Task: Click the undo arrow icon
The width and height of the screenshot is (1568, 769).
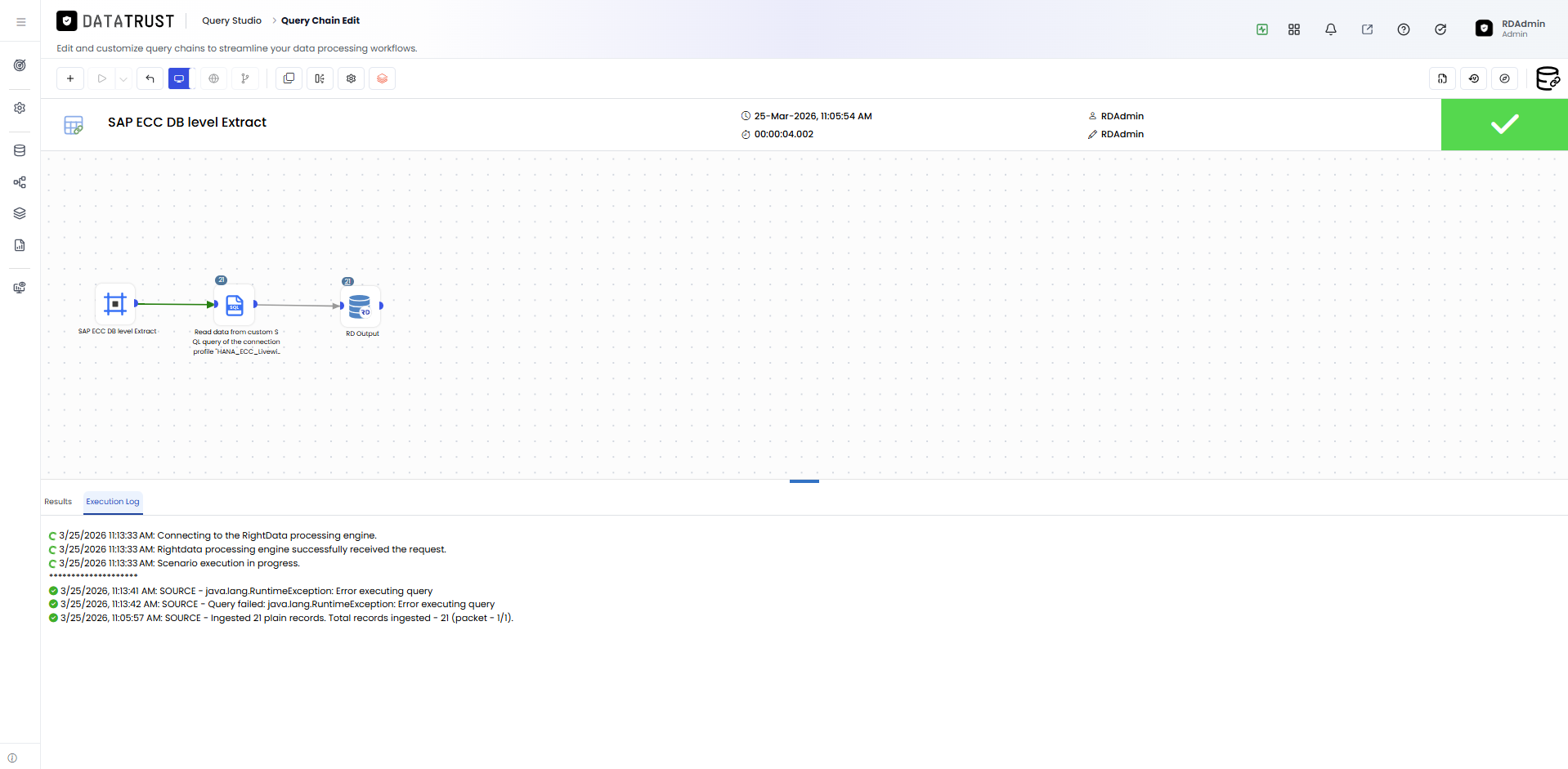Action: 150,78
